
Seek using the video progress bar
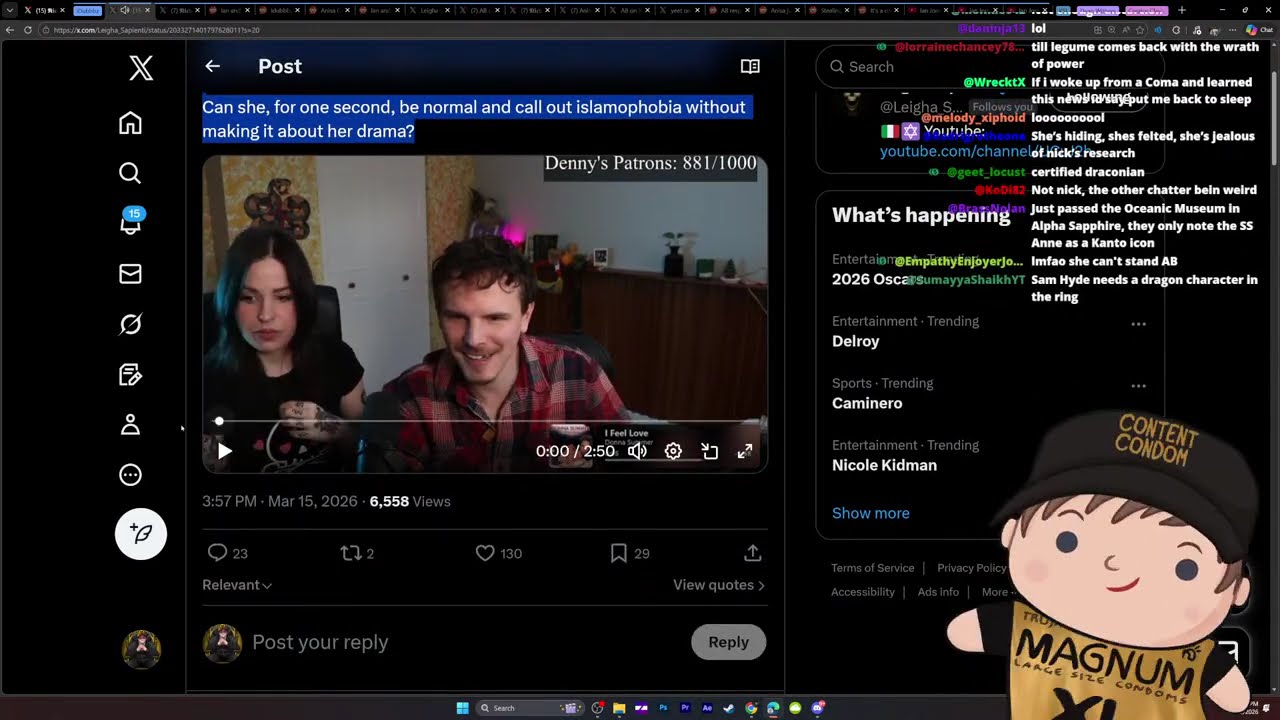pos(485,421)
